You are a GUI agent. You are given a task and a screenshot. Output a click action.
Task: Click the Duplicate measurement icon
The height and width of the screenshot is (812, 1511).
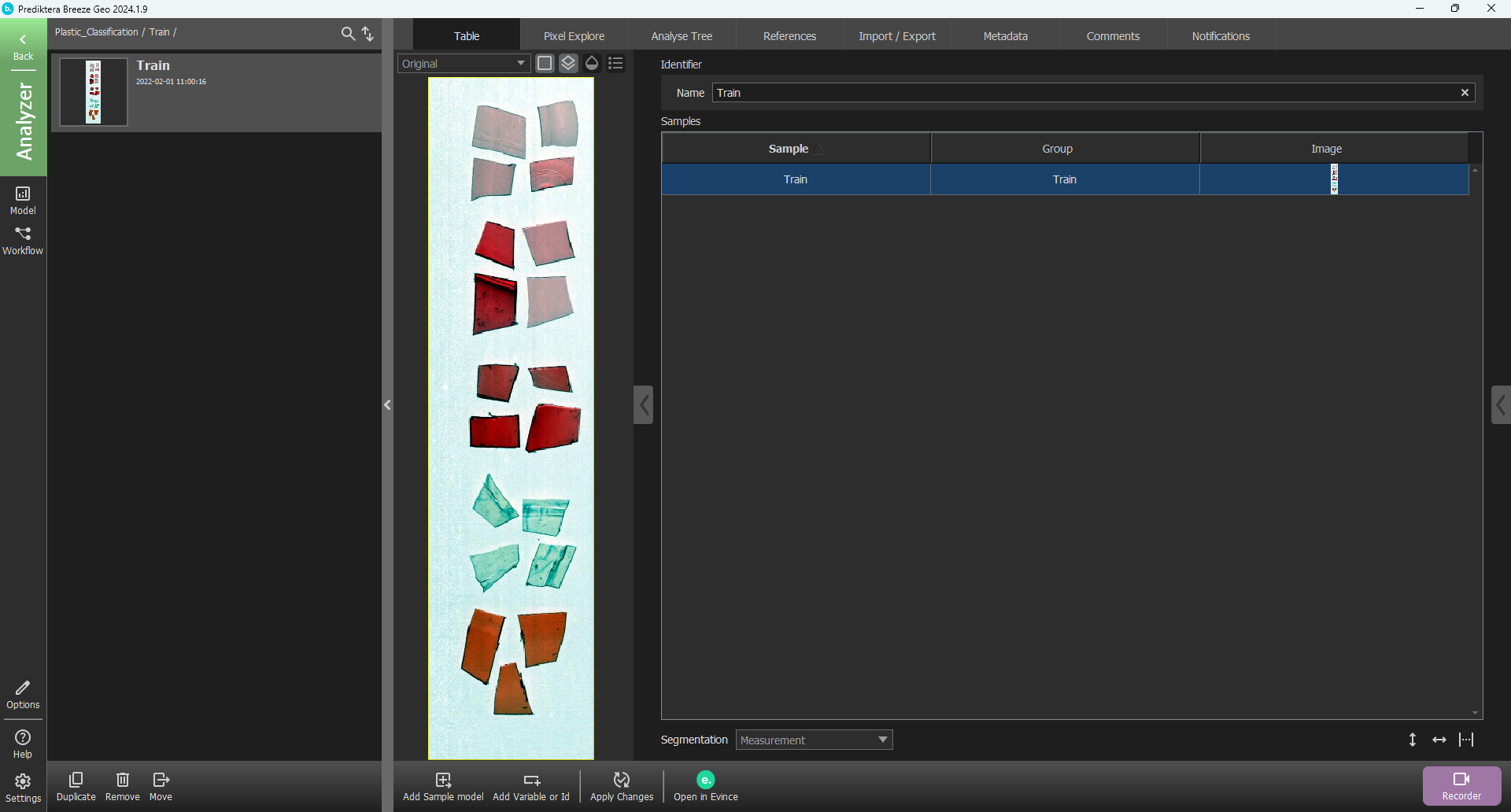click(76, 780)
